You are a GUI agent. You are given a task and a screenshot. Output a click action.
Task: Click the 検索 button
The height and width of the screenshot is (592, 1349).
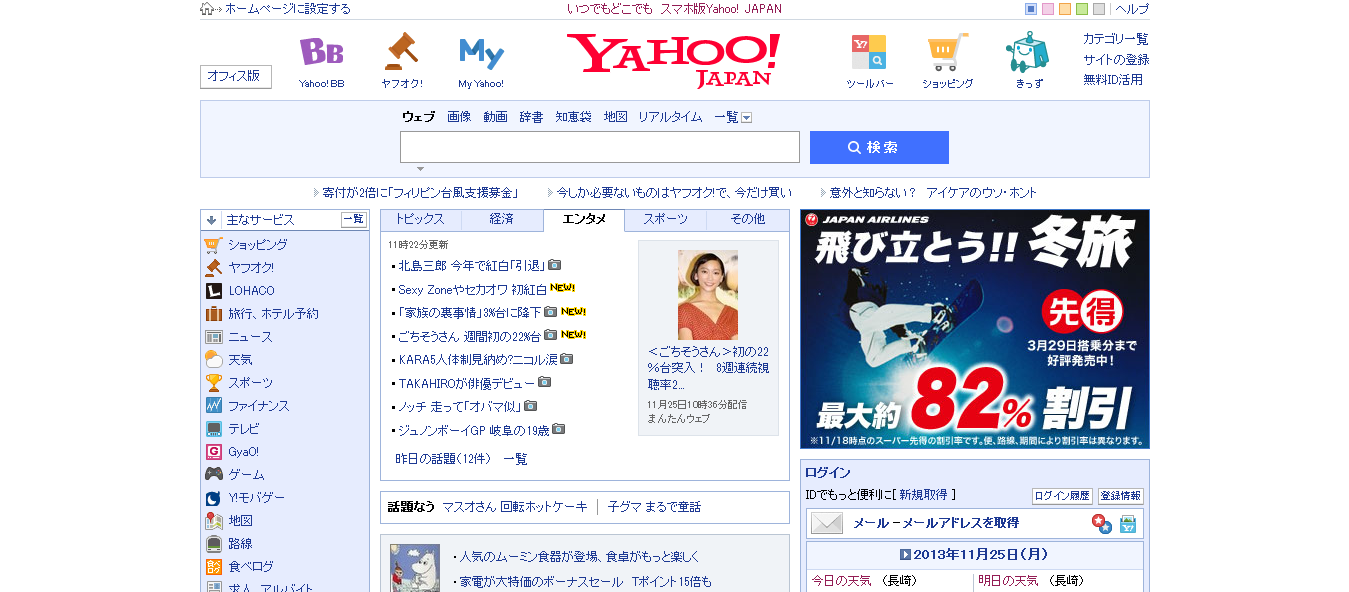879,147
